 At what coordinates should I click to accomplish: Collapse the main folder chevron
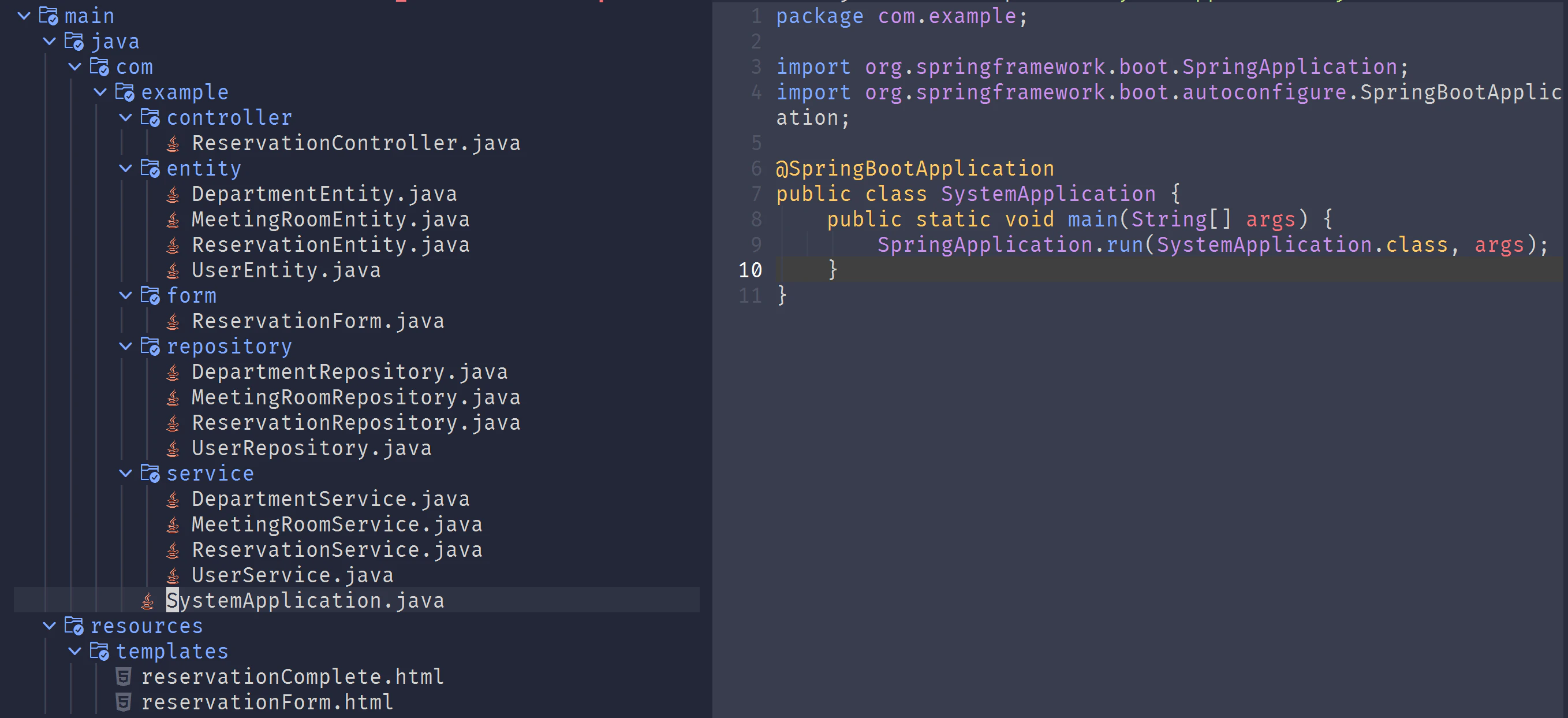tap(24, 16)
